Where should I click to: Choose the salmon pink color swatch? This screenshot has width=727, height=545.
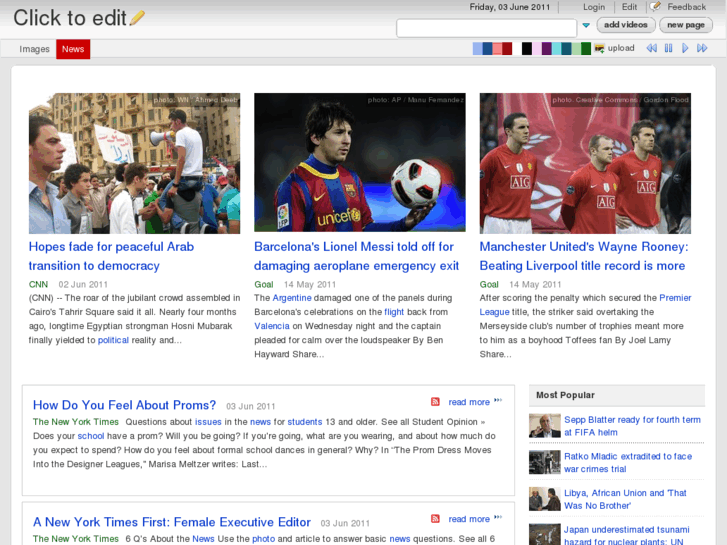coord(497,48)
